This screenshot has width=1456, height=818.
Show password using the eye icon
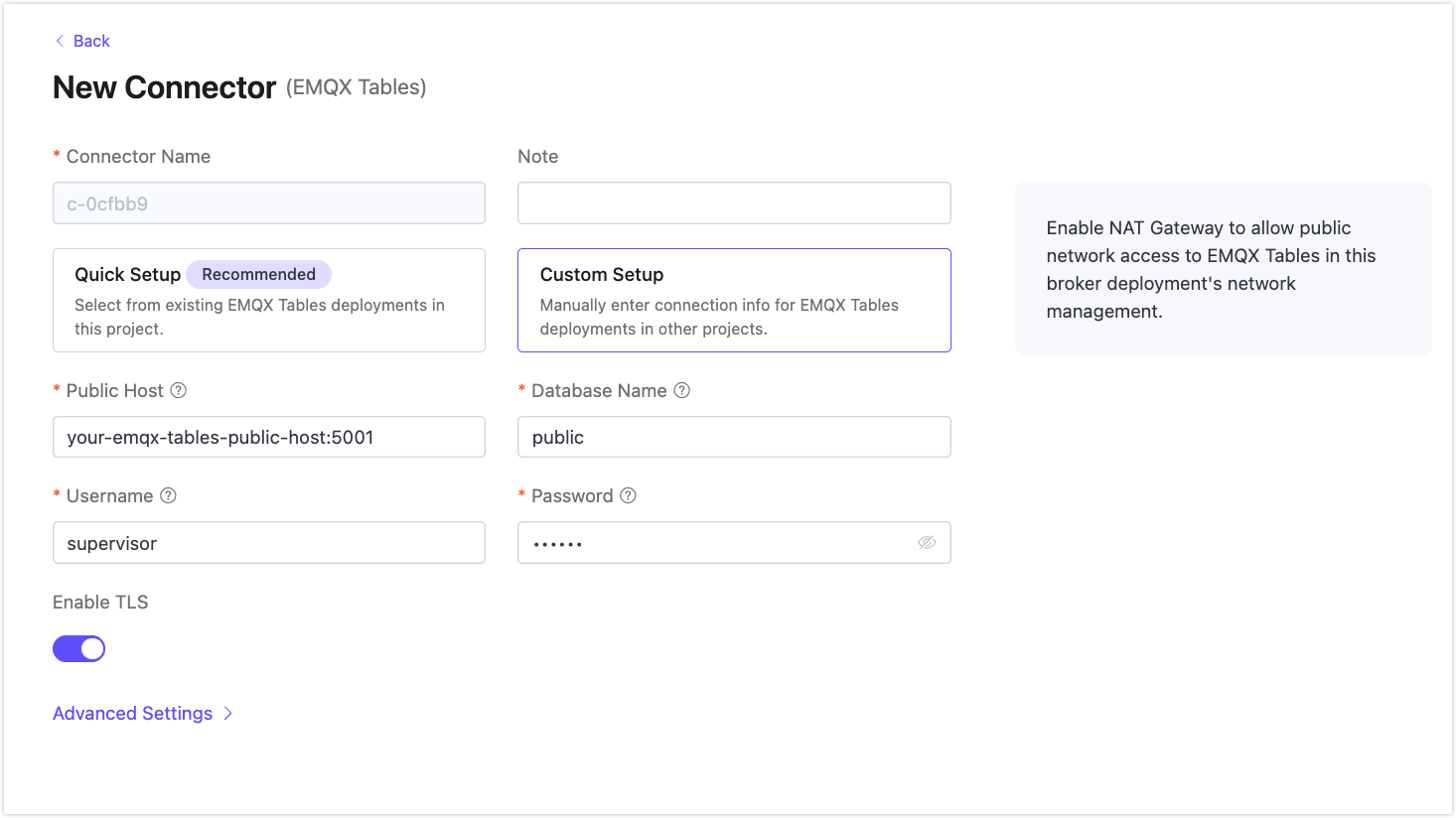click(927, 542)
